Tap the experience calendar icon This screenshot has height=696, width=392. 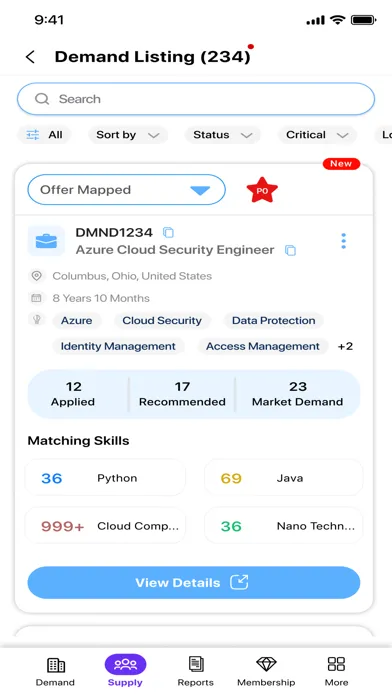pyautogui.click(x=36, y=298)
